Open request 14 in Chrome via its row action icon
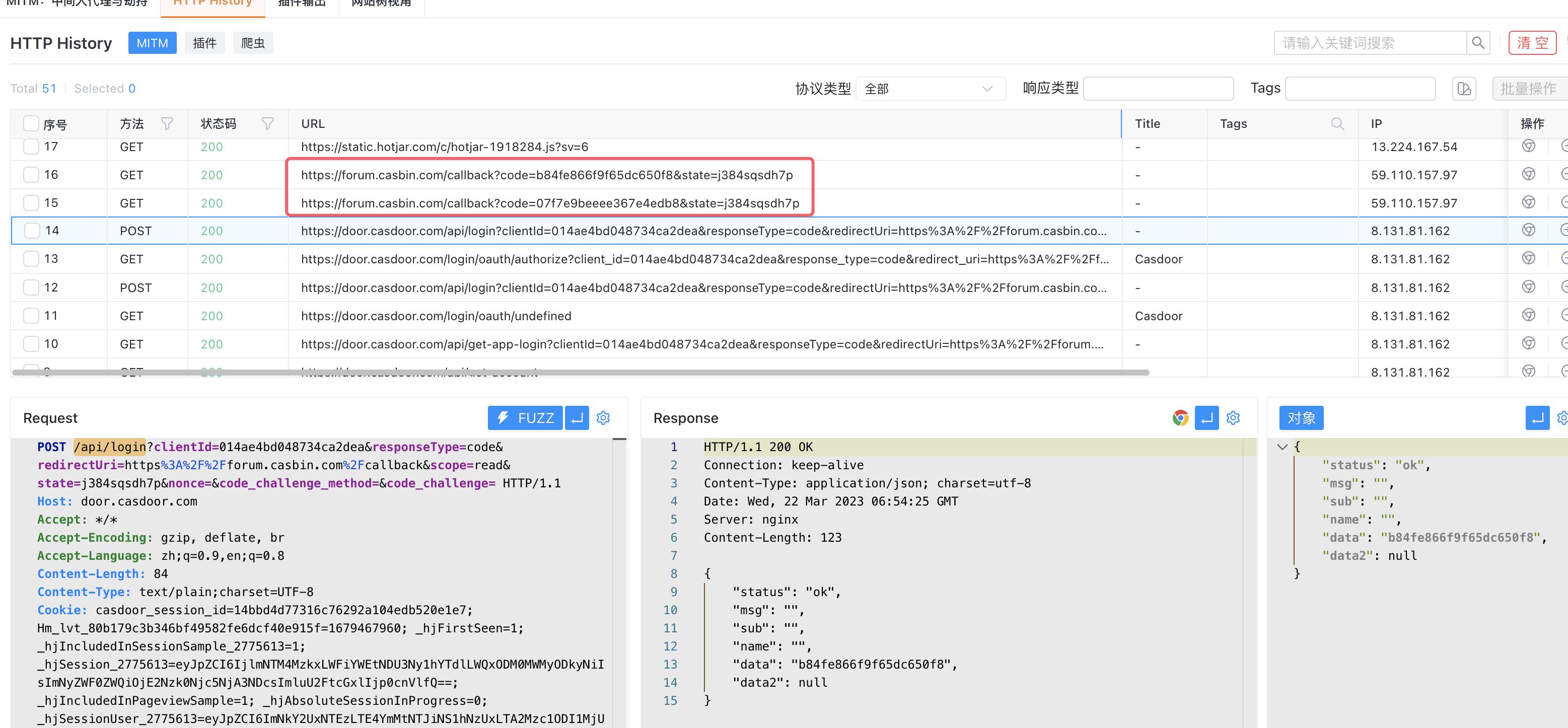 tap(1528, 230)
